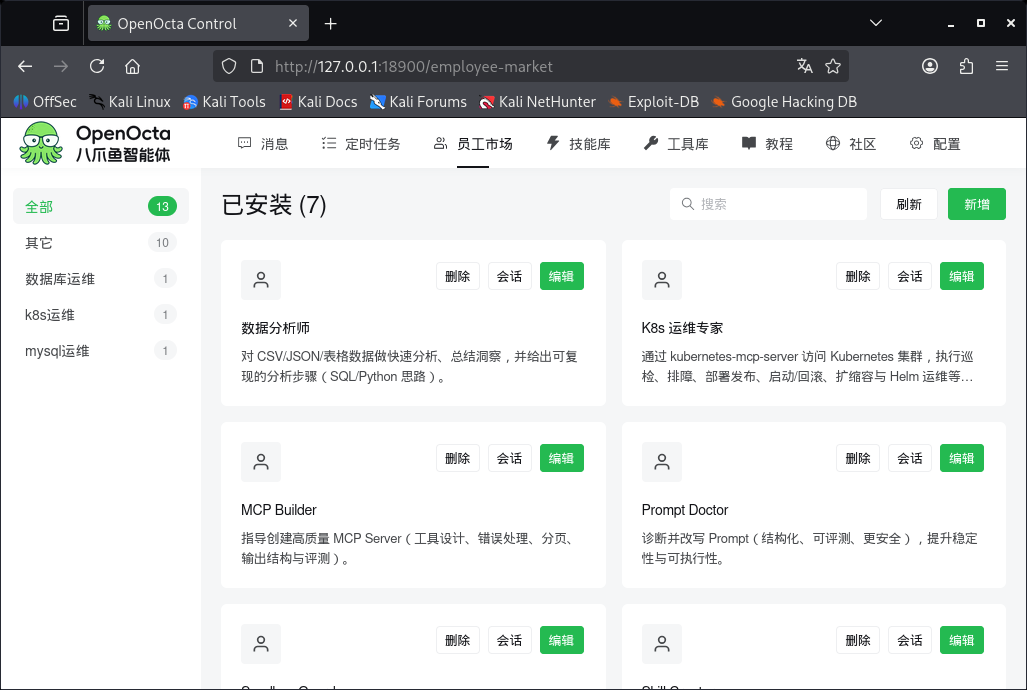The image size is (1027, 690).
Task: Open Firefox extensions puzzle icon
Action: (x=966, y=66)
